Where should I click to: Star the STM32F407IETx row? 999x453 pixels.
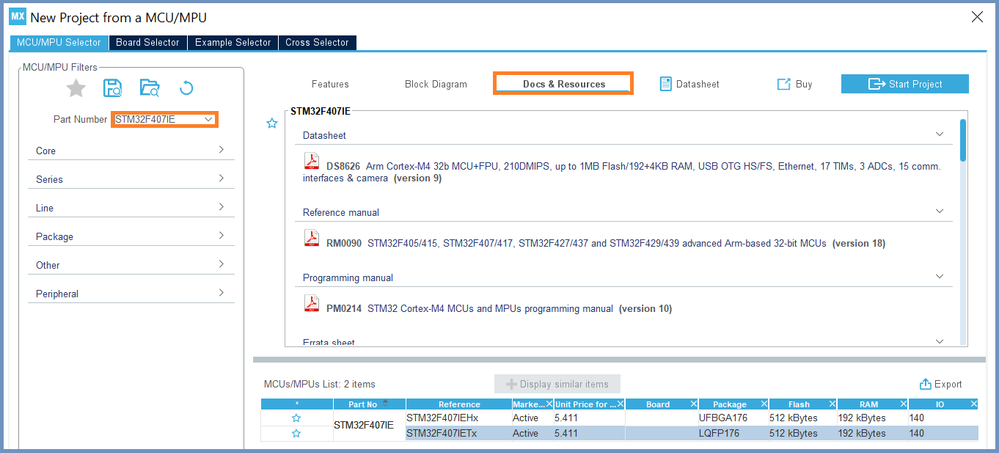tap(296, 433)
